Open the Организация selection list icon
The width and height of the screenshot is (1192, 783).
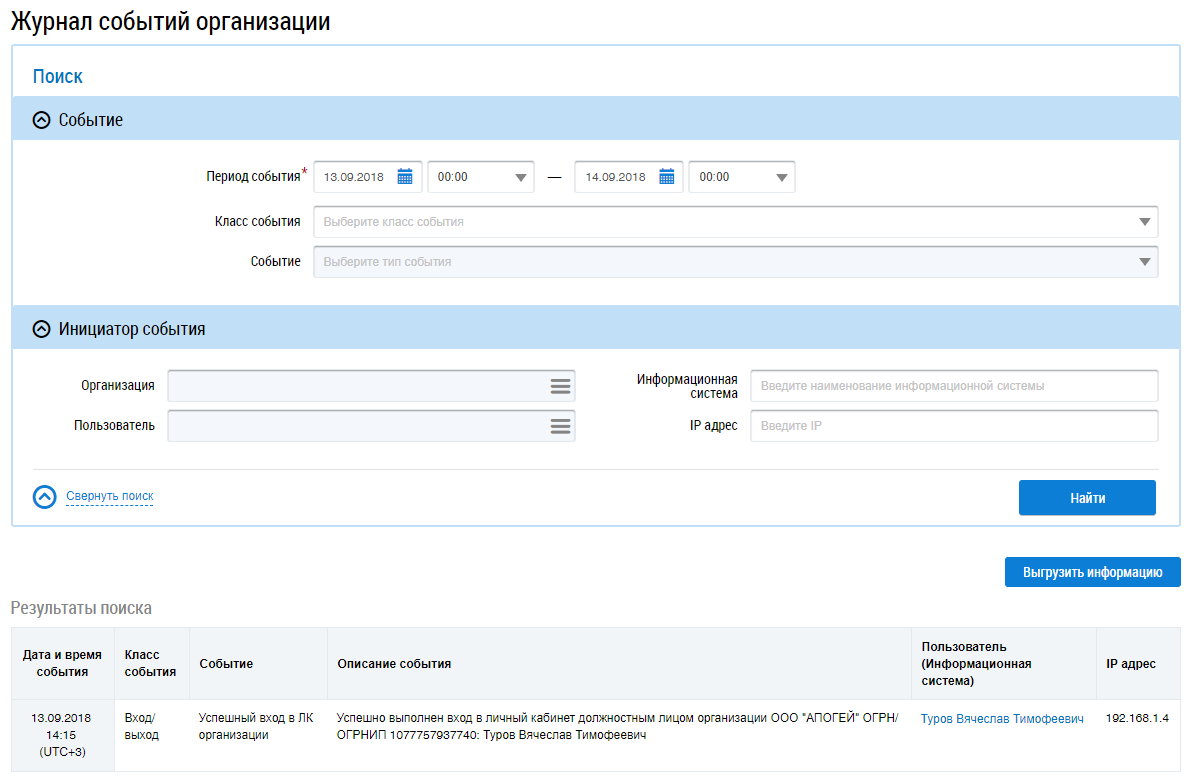[x=560, y=386]
